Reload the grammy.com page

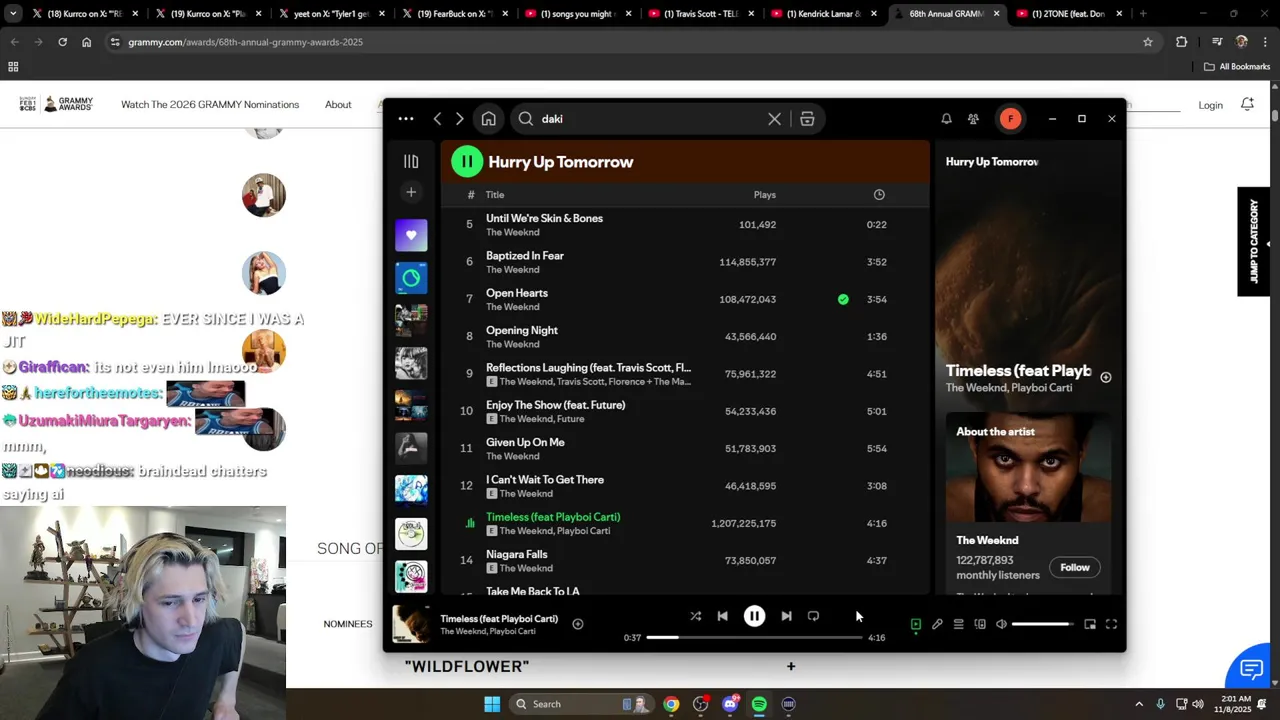click(x=62, y=42)
